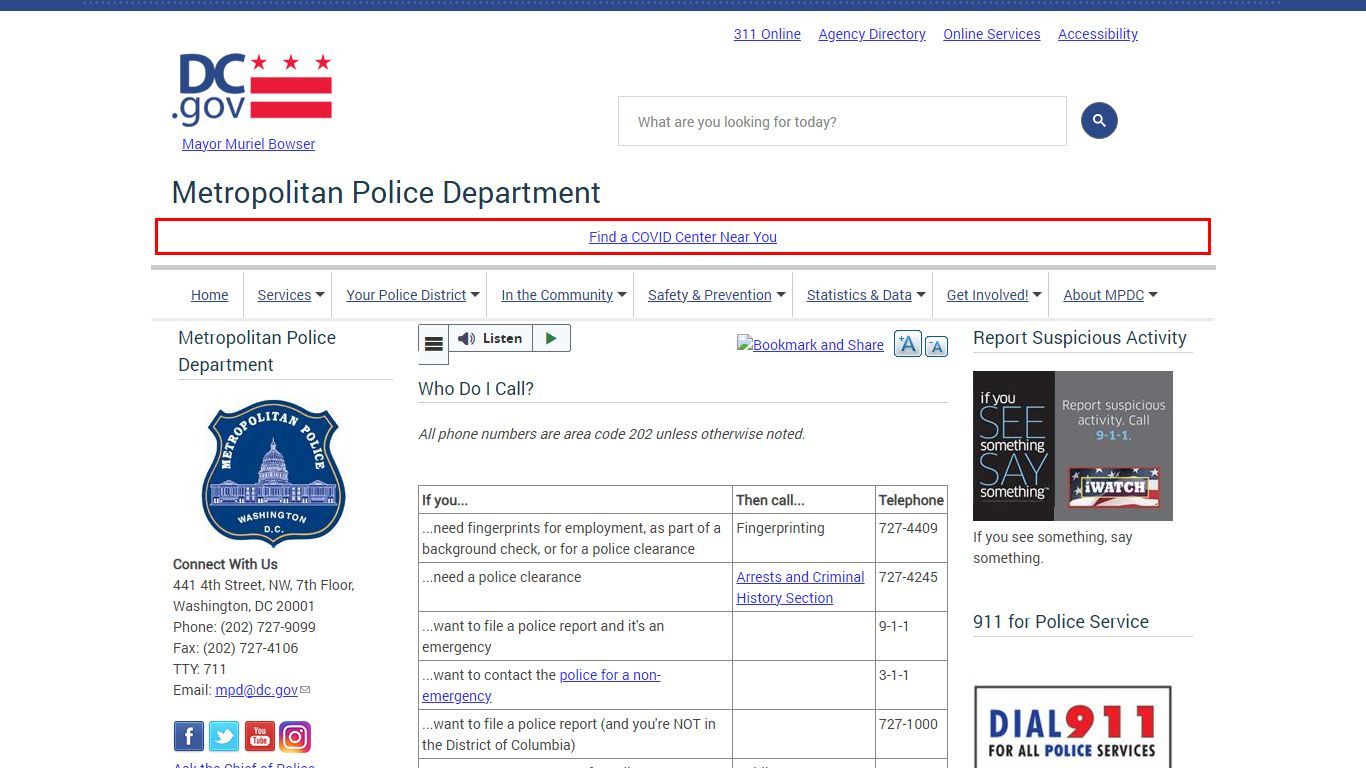Click the Mayor Muriel Bowser link

click(248, 144)
